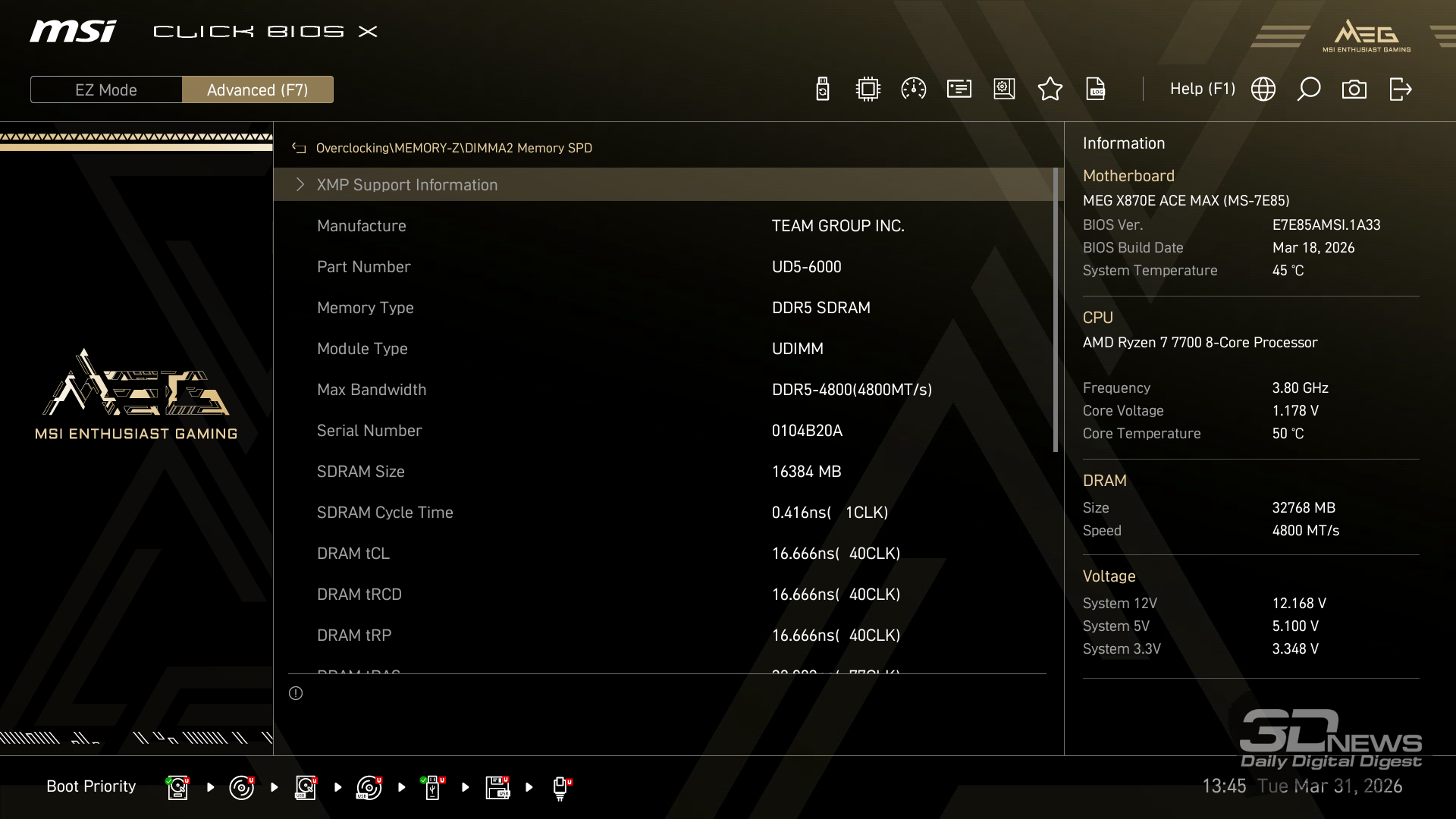This screenshot has height=819, width=1456.
Task: Switch to EZ Mode
Action: pos(106,89)
